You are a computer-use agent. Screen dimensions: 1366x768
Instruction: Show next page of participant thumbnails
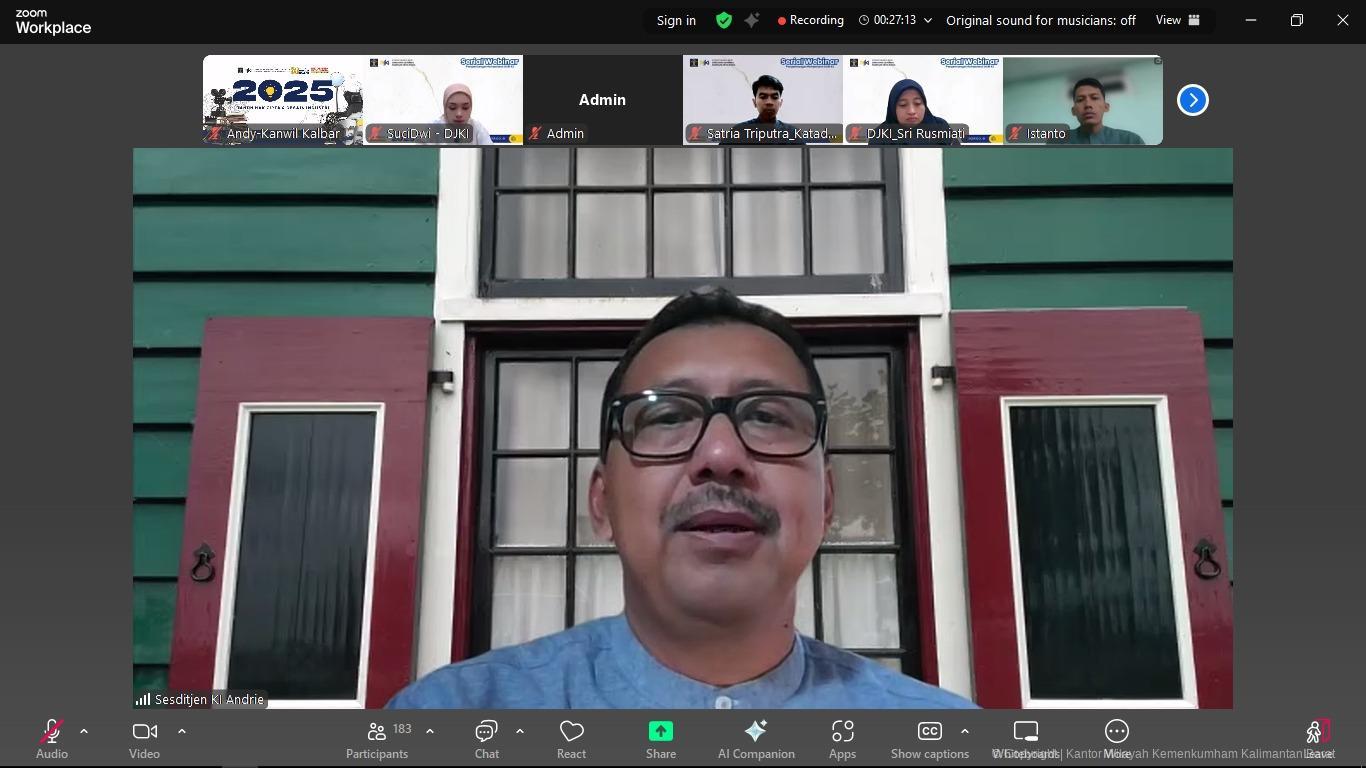tap(1192, 100)
